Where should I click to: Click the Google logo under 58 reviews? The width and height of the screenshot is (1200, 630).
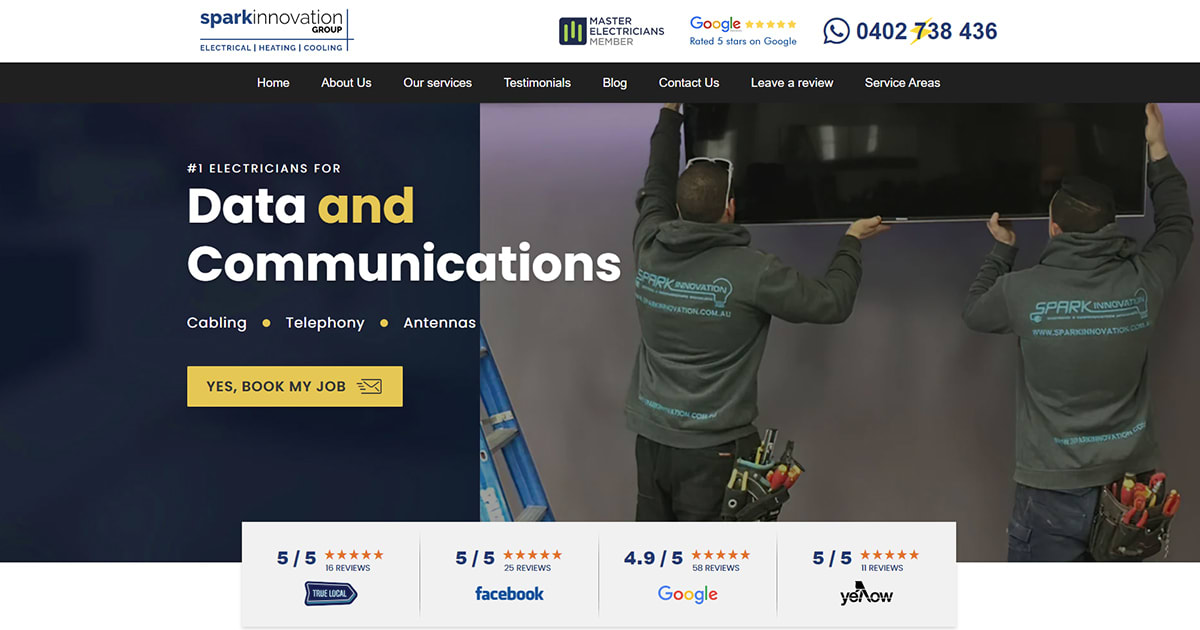pyautogui.click(x=687, y=593)
